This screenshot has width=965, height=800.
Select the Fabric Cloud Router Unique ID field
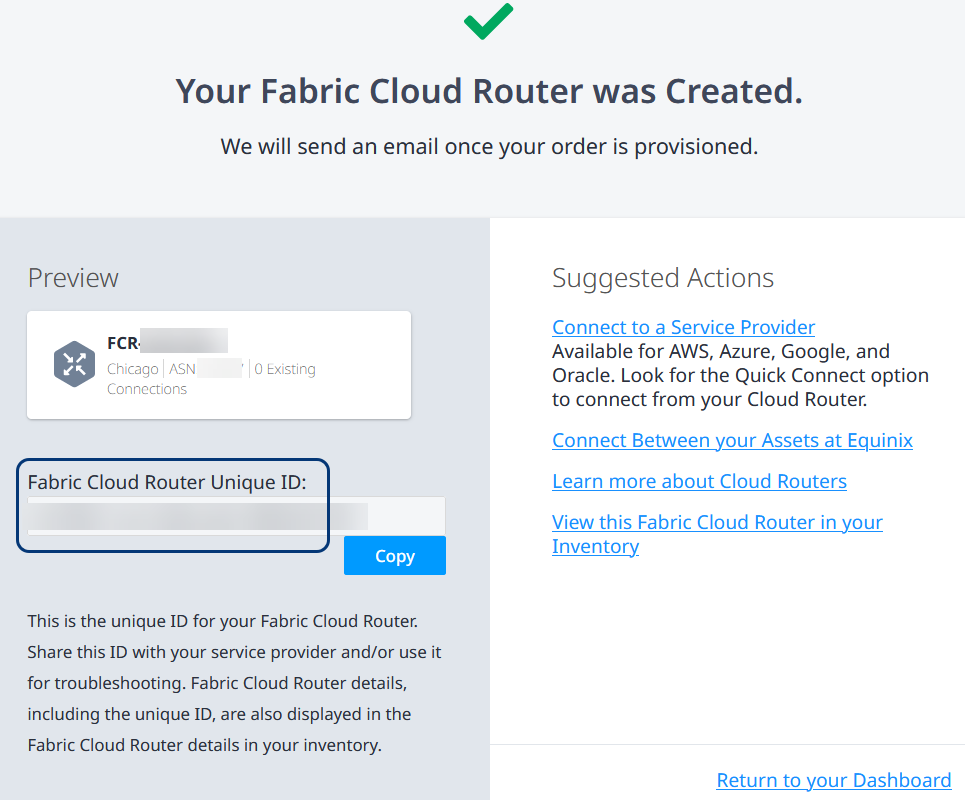[236, 516]
